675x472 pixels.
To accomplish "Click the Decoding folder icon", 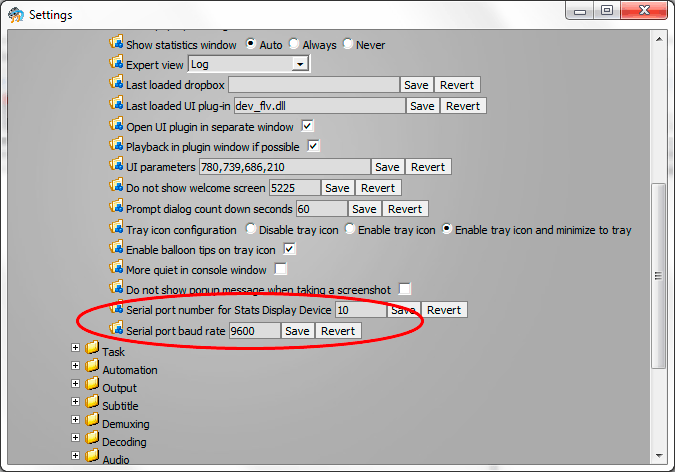I will coord(93,441).
